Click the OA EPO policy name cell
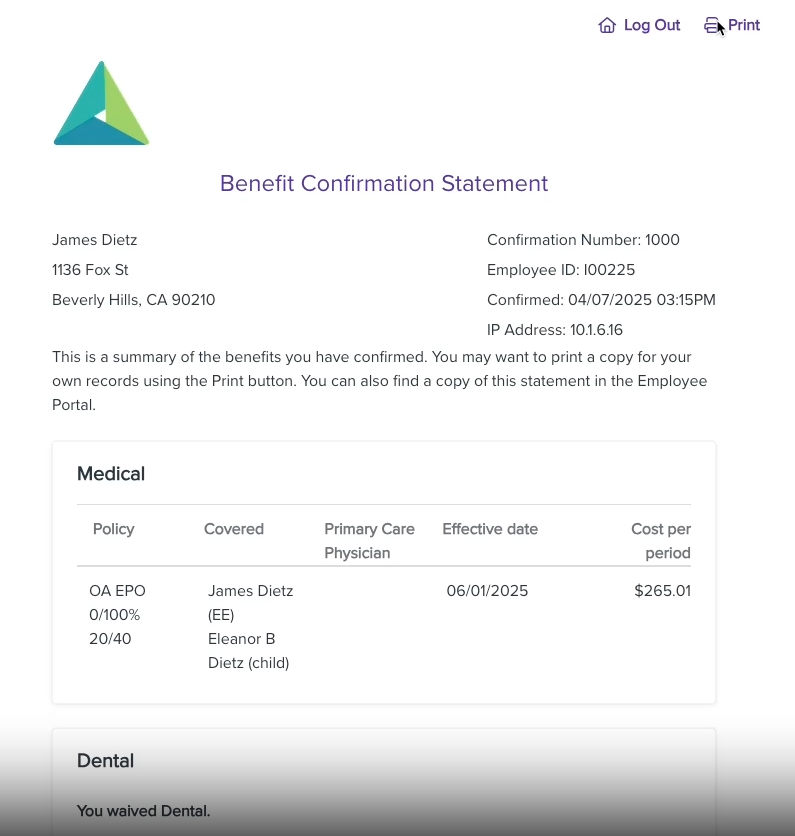Viewport: 795px width, 836px height. pyautogui.click(x=117, y=615)
